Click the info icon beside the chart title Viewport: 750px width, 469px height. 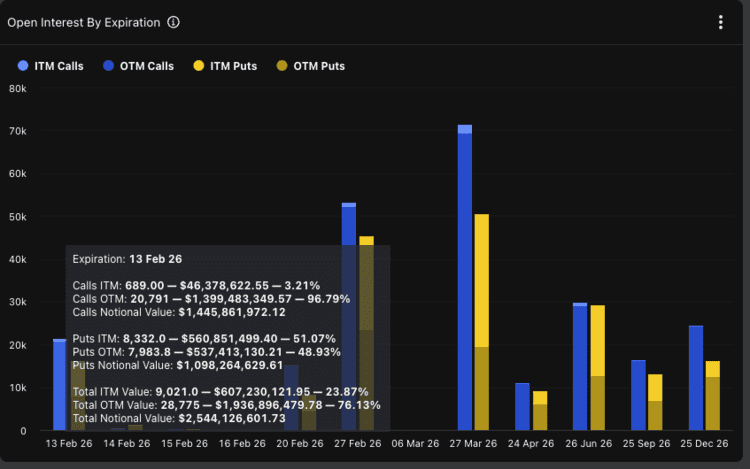tap(174, 22)
